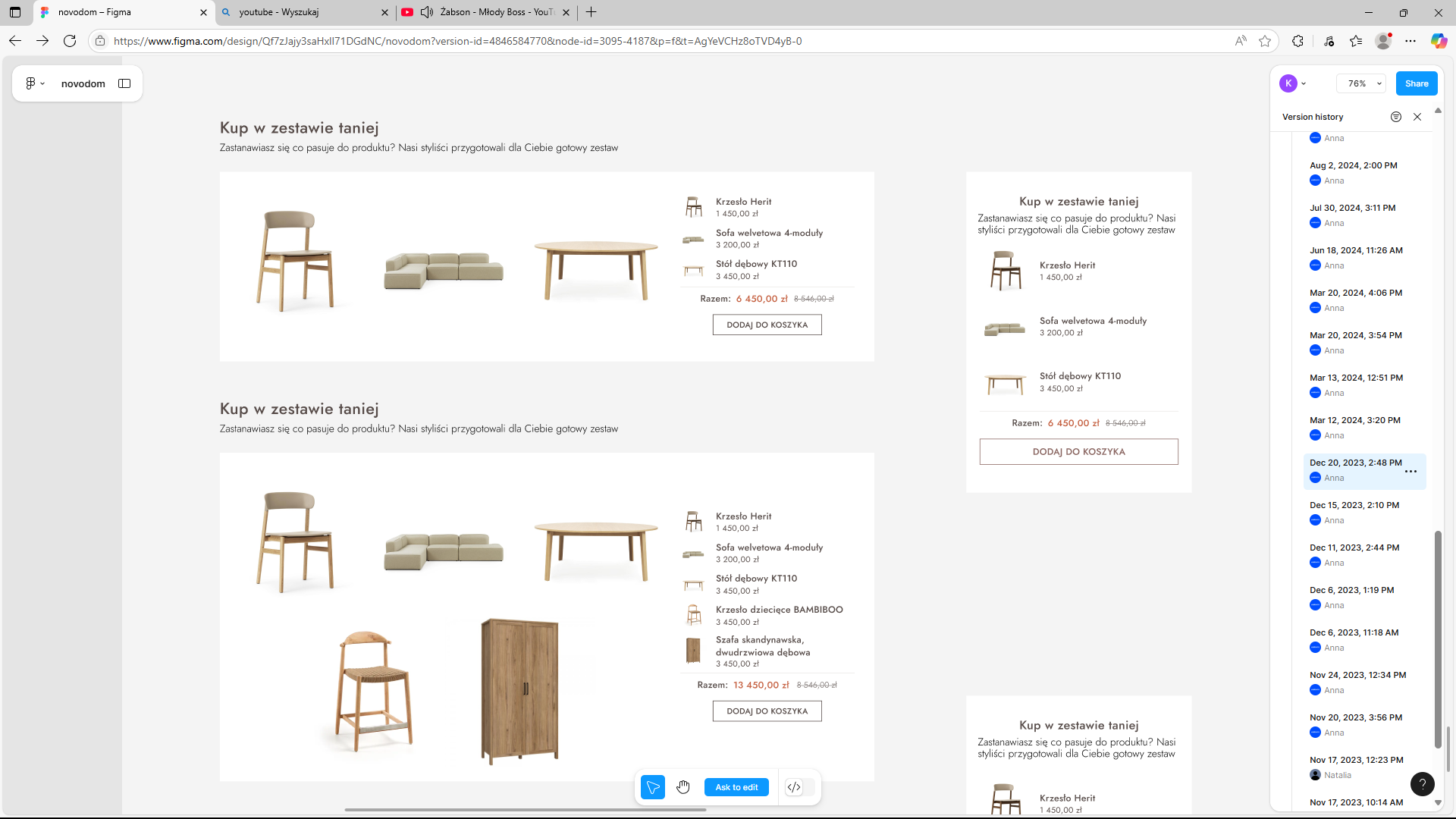Select the Aug 2, 2024 version
1456x819 pixels.
coord(1353,165)
